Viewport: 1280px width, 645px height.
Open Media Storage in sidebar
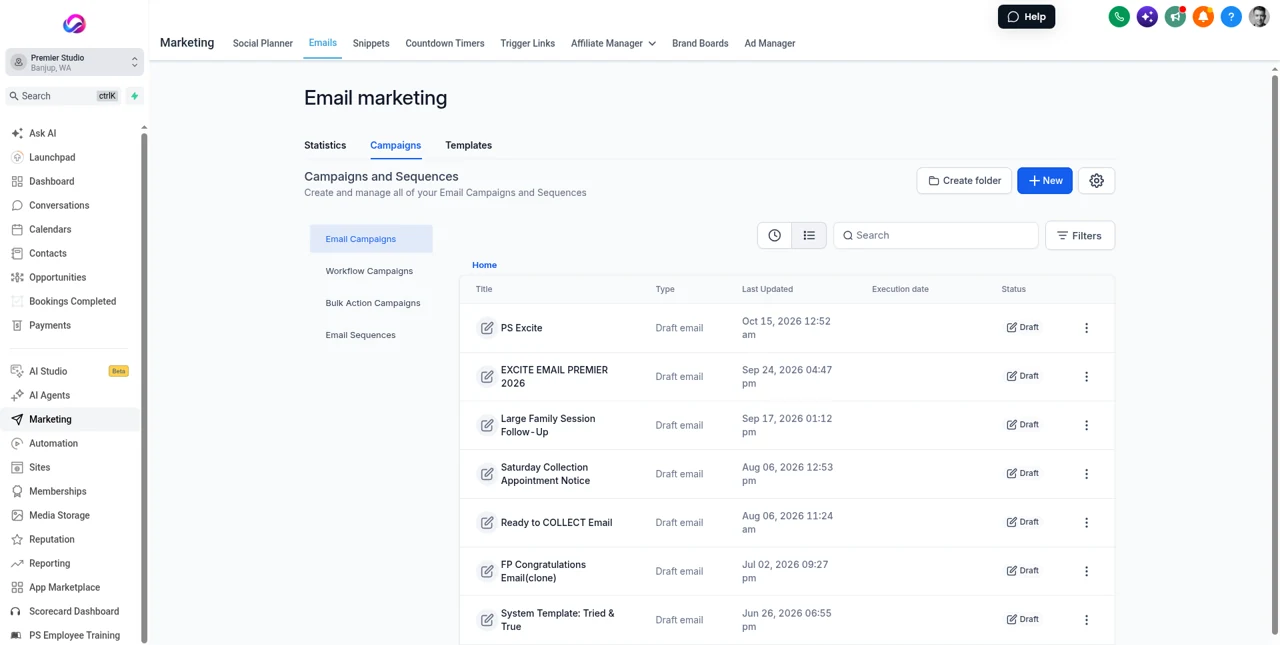[59, 516]
